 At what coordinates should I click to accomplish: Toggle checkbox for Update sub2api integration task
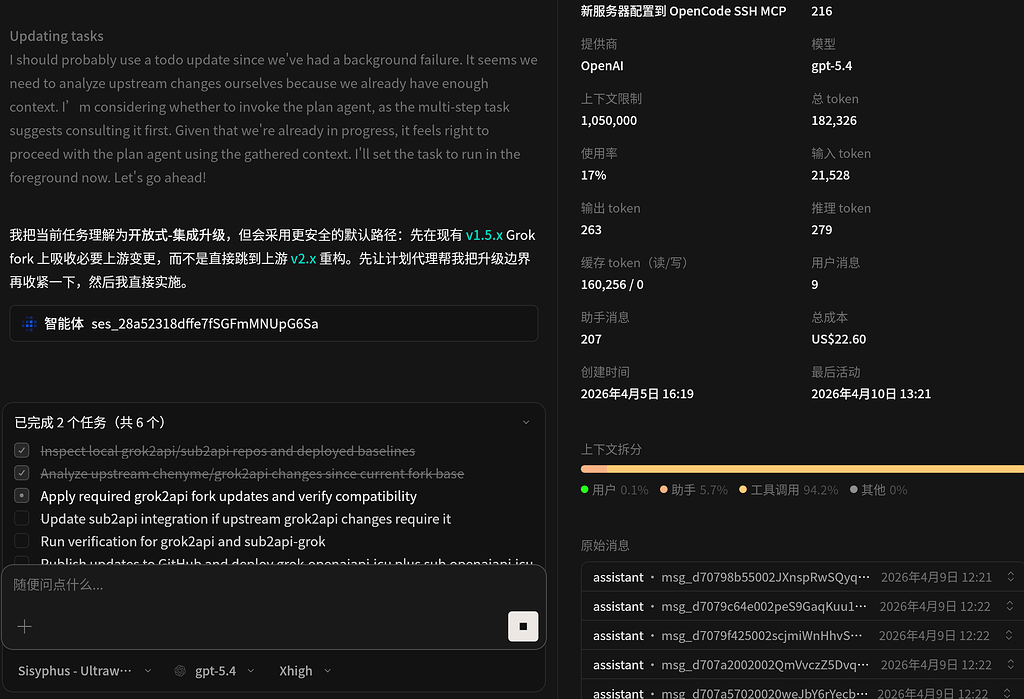[x=22, y=519]
